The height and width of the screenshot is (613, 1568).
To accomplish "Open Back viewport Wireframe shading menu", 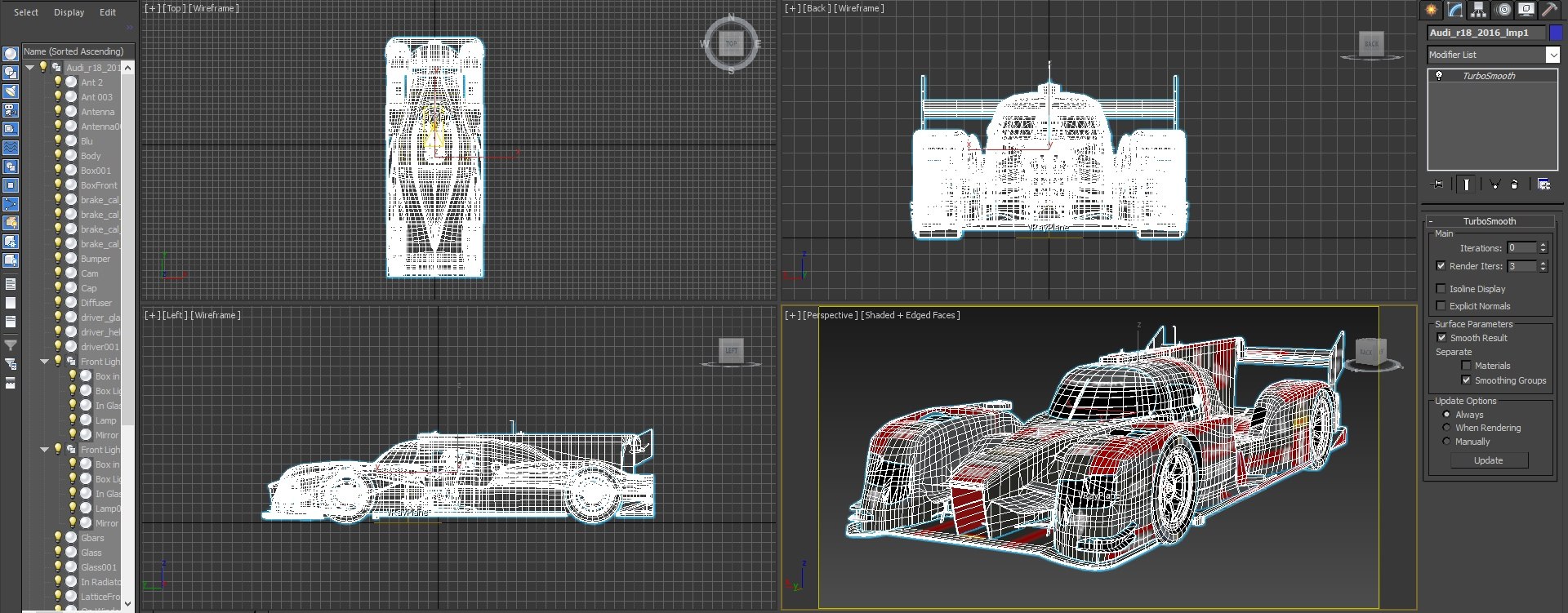I will 859,8.
